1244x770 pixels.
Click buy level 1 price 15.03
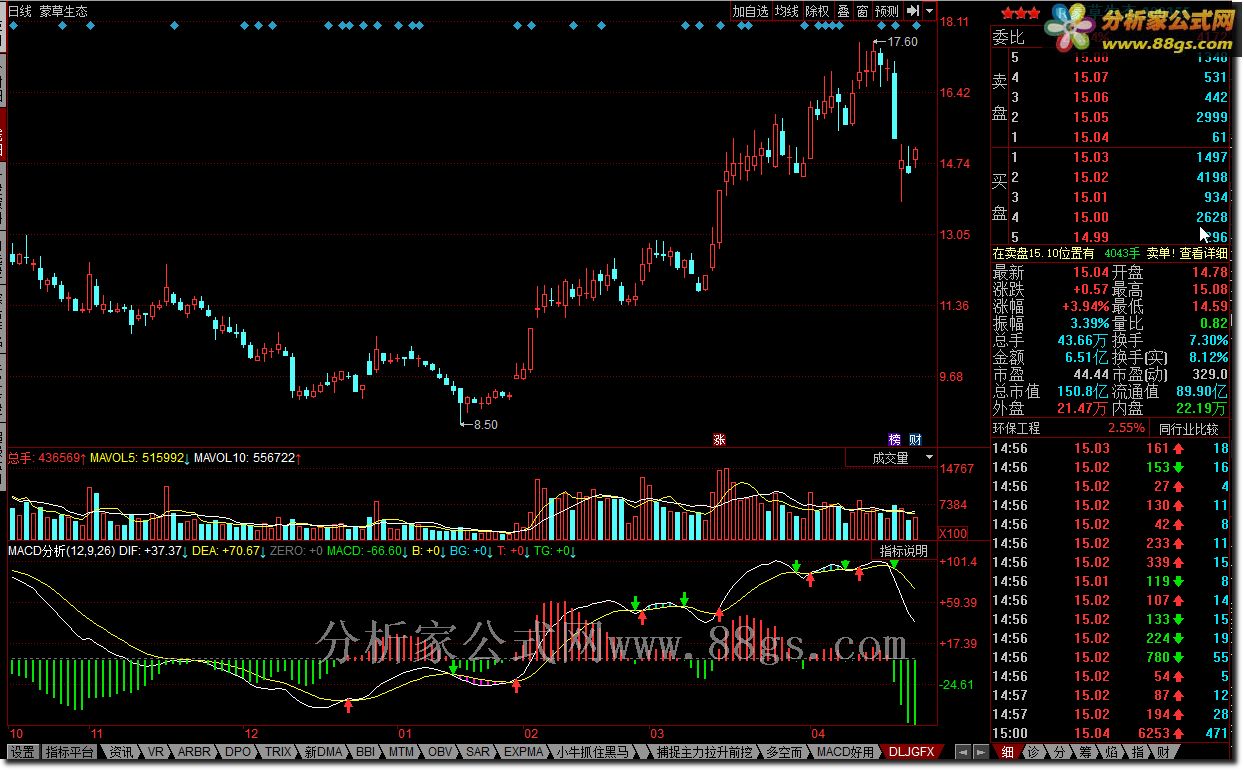(x=1091, y=157)
